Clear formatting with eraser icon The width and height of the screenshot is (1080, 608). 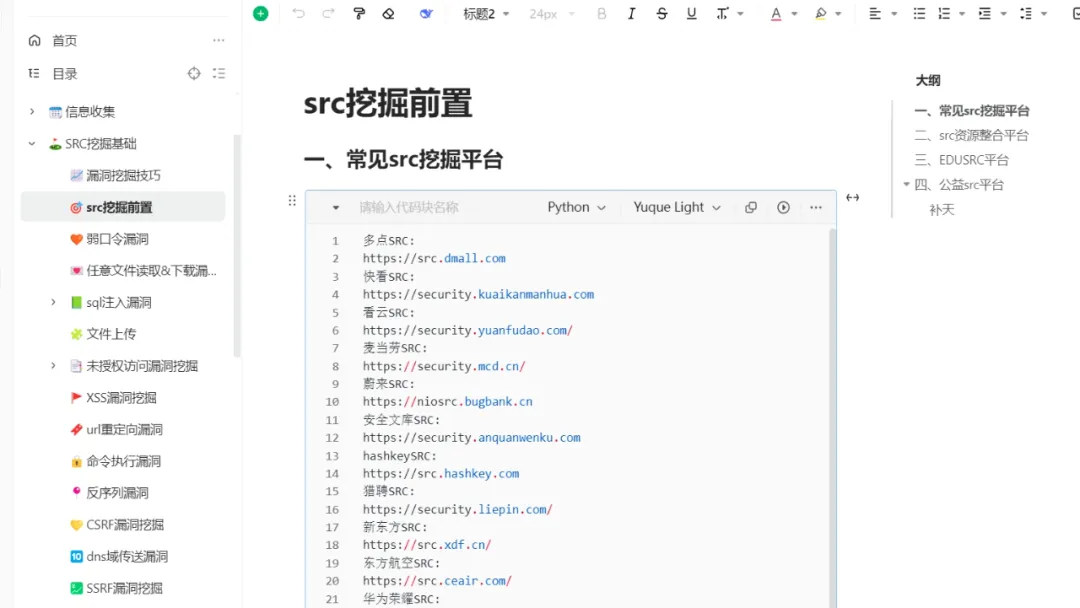[x=388, y=13]
